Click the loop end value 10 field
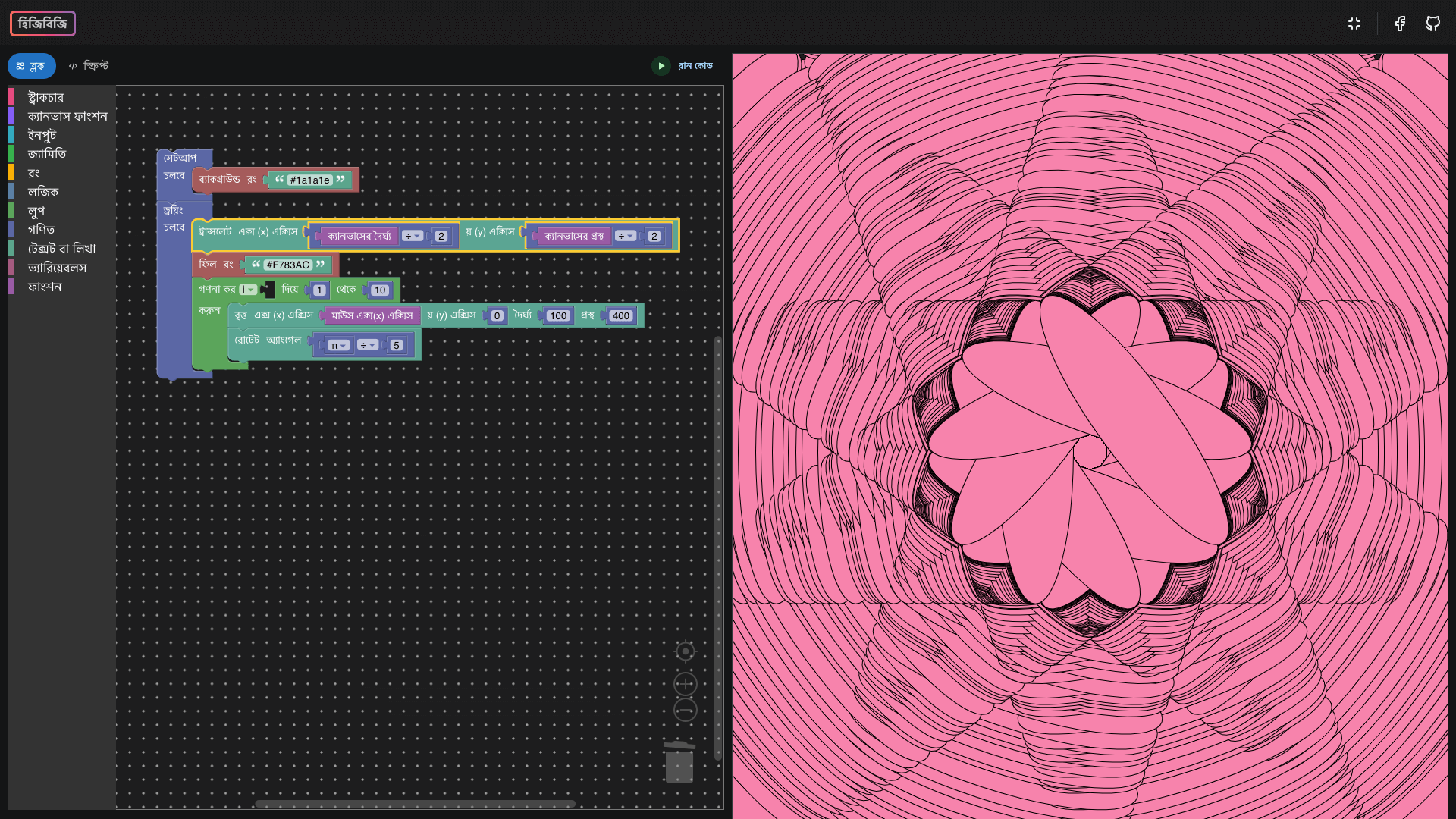This screenshot has width=1456, height=819. coord(379,290)
